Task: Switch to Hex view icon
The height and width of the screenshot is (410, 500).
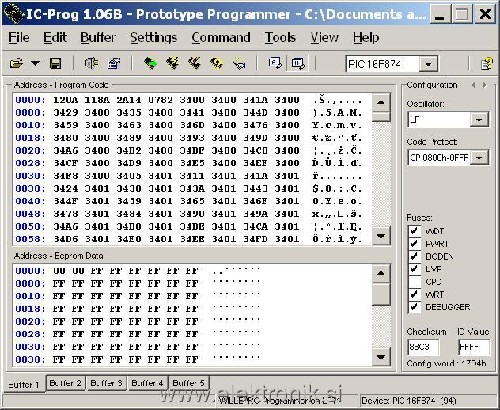Action: click(298, 63)
